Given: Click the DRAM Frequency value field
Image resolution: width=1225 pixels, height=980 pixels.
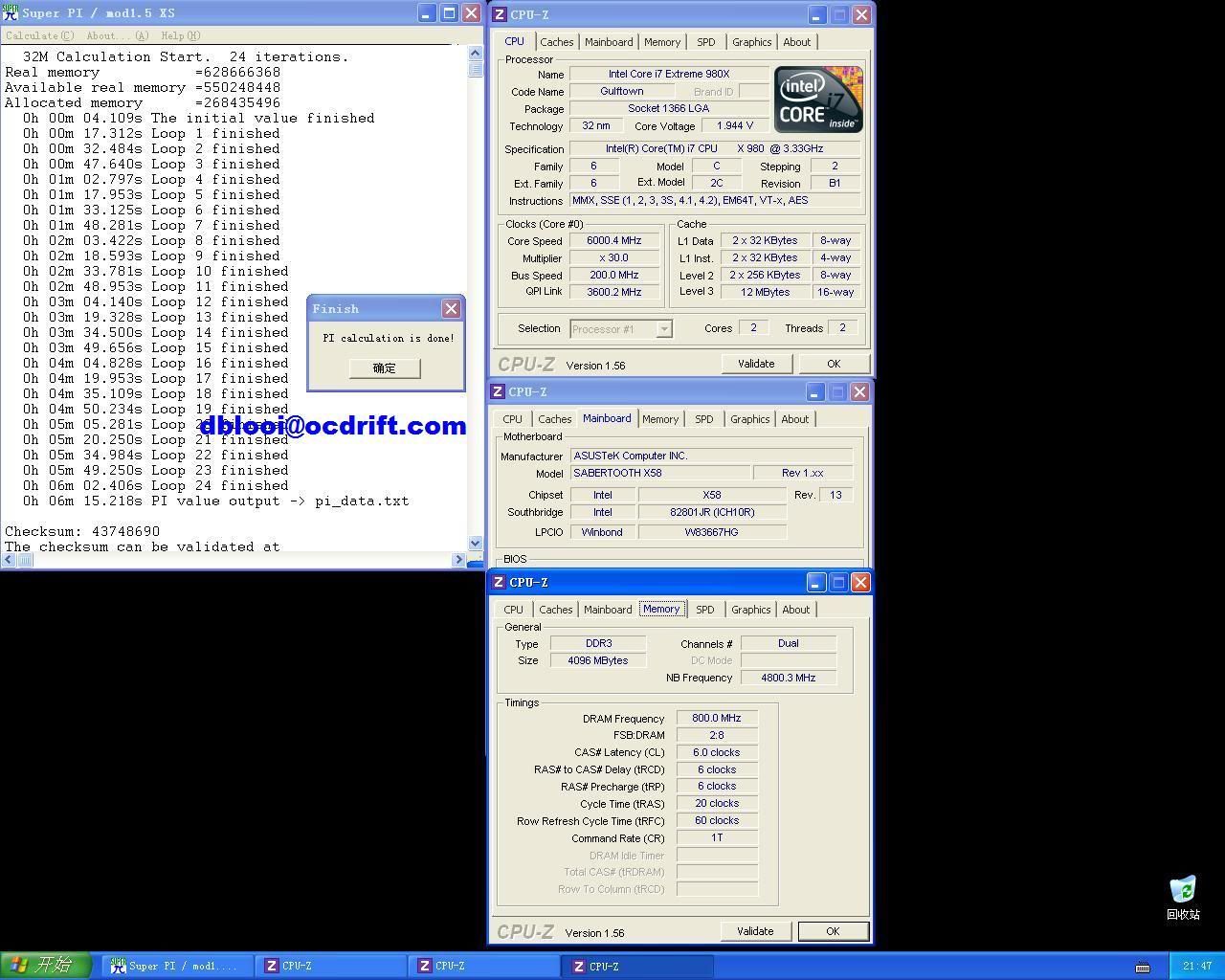Looking at the screenshot, I should click(717, 718).
